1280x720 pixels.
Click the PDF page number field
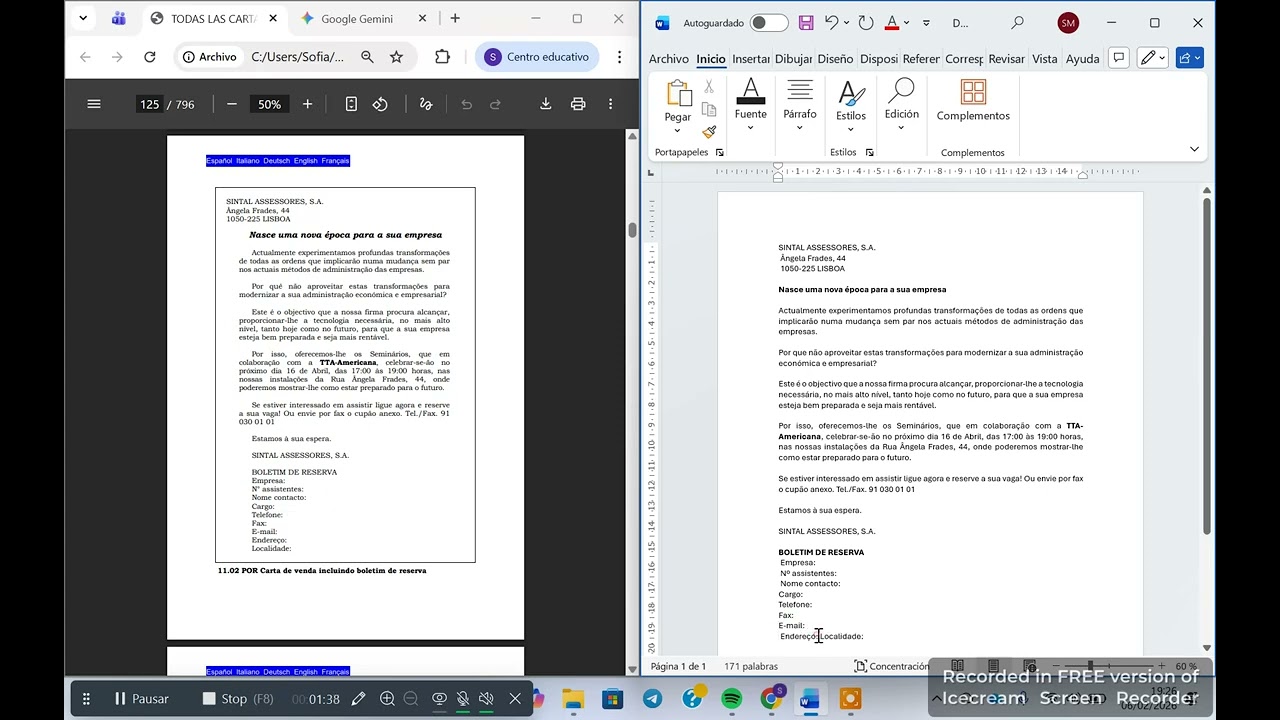pyautogui.click(x=150, y=104)
